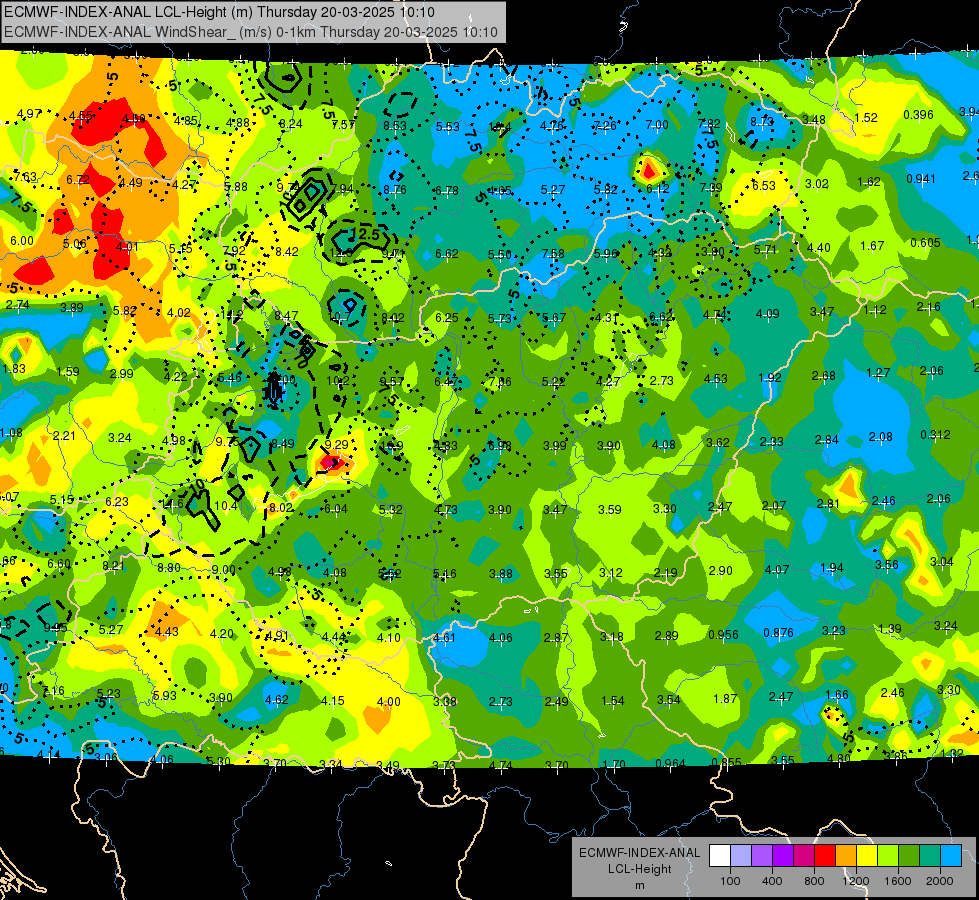Click the wind shear value 0.312
Screen dimensions: 979x900
935,435
